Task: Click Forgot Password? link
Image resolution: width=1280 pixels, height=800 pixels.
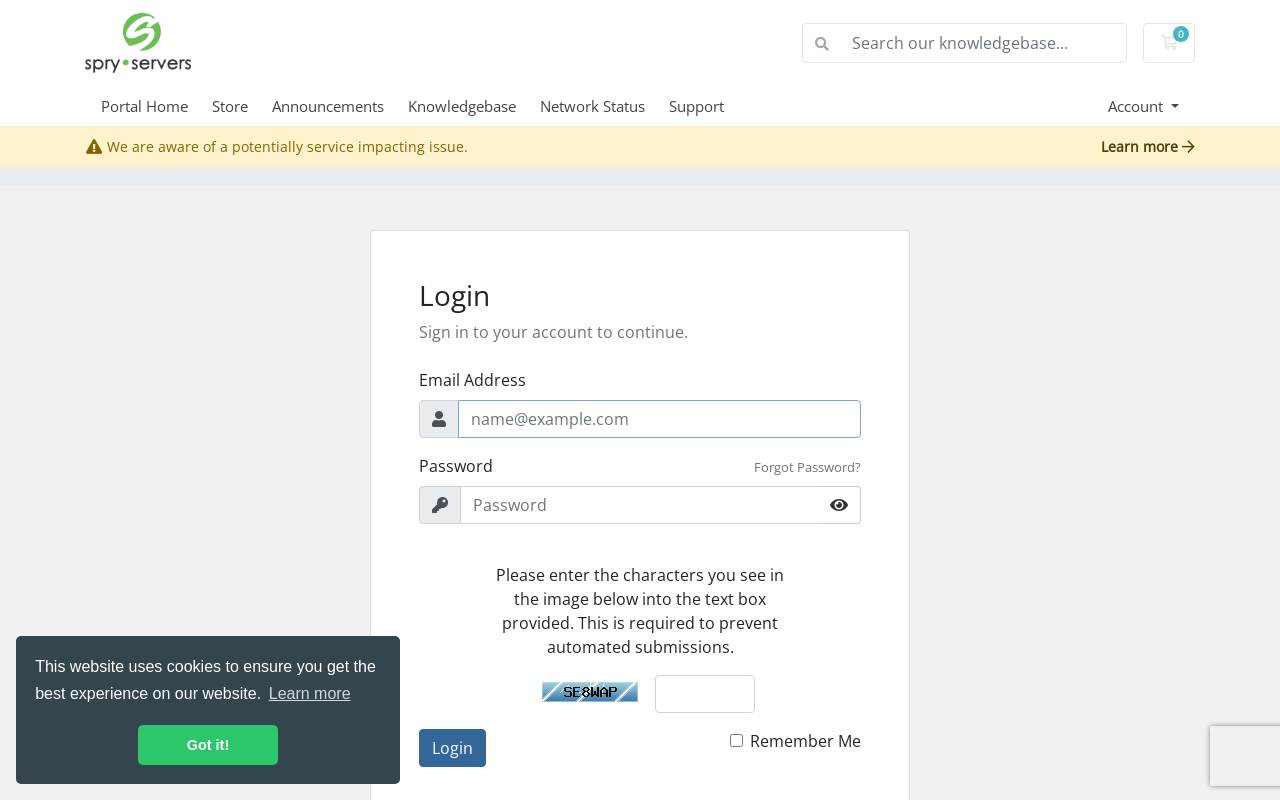Action: tap(807, 467)
